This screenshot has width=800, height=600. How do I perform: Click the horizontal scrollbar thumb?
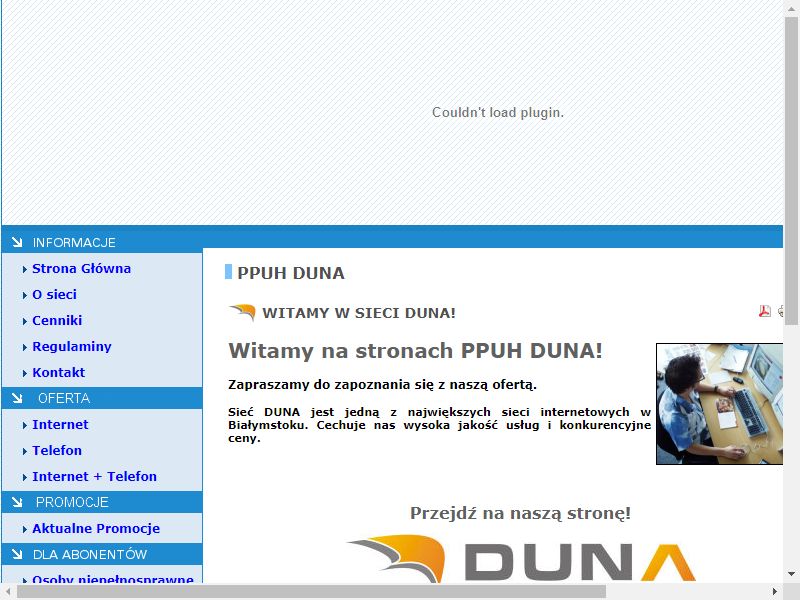tap(311, 592)
